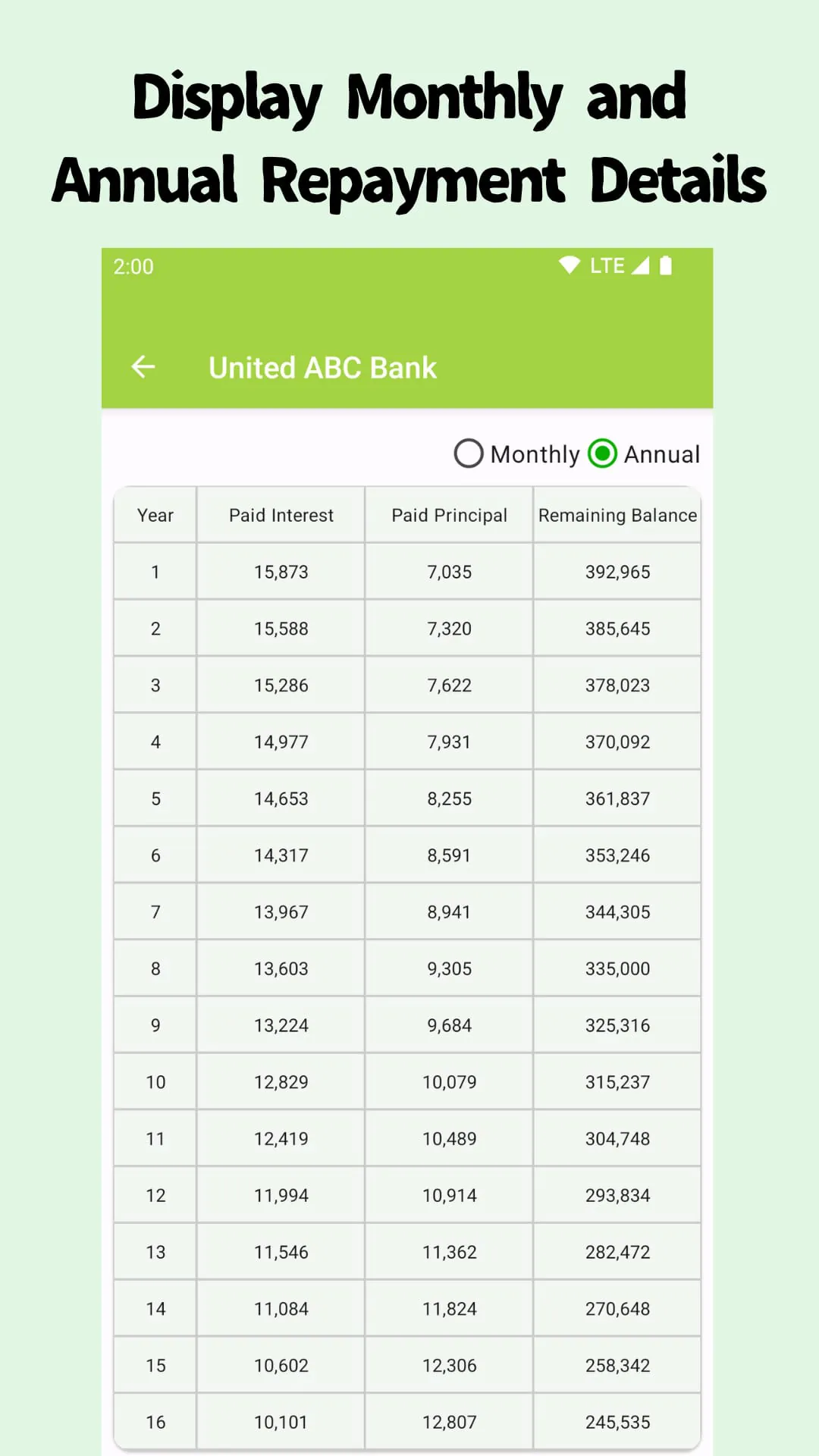Screen dimensions: 819x1456
Task: Click the signal strength icon
Action: pos(641,265)
